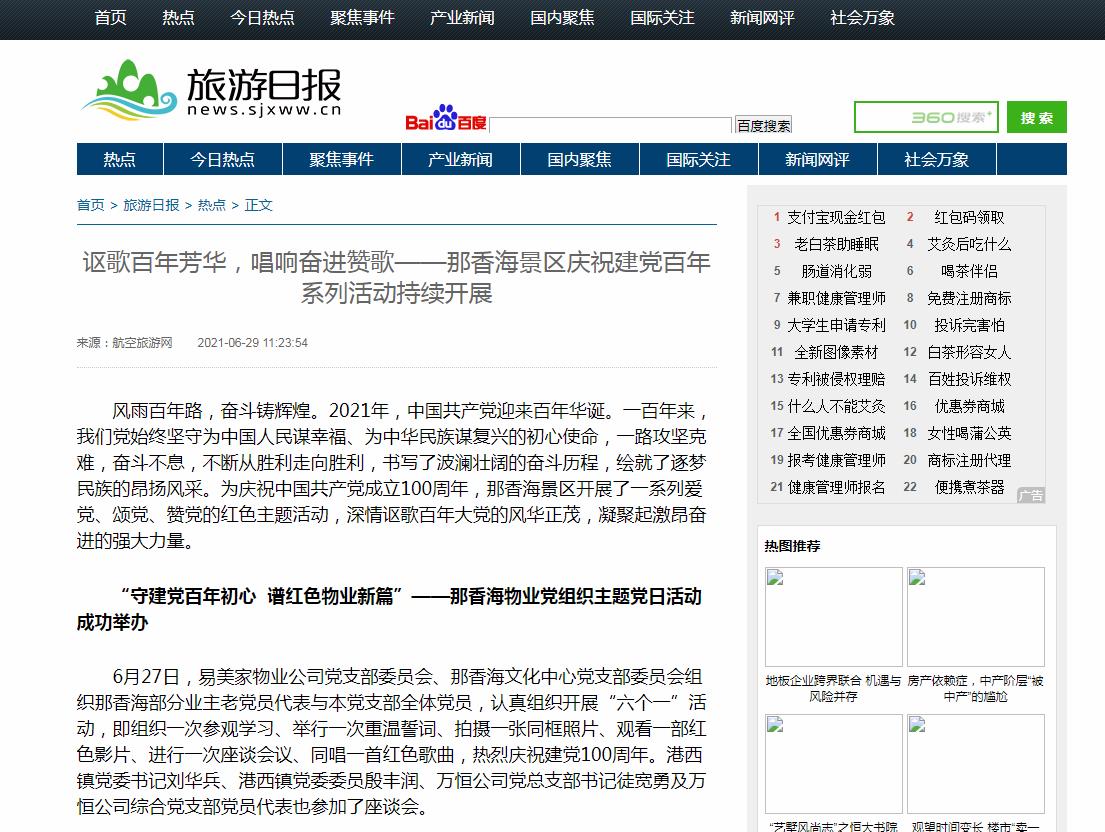
Task: Open the 肠道消化弱 link
Action: [x=837, y=271]
